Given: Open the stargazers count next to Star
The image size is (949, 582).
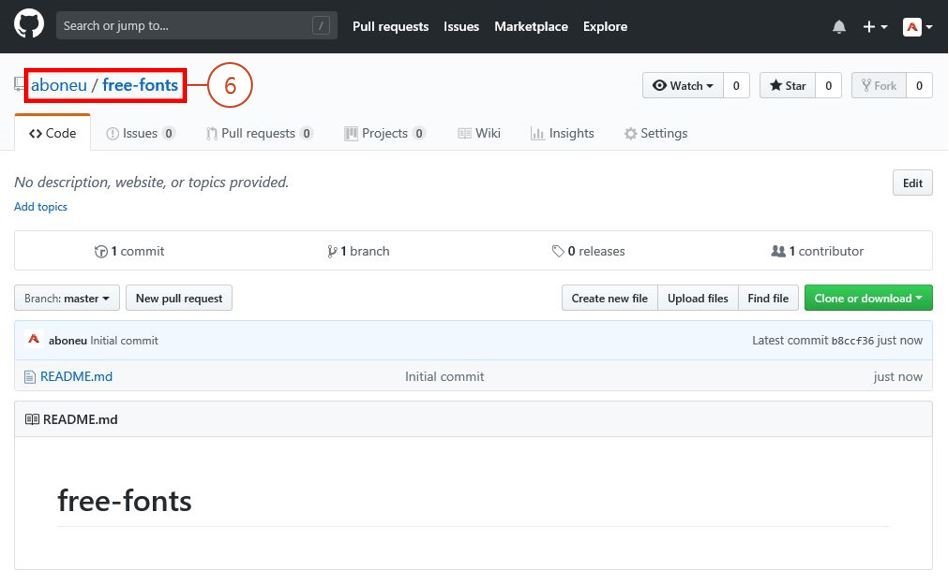Looking at the screenshot, I should click(x=829, y=85).
